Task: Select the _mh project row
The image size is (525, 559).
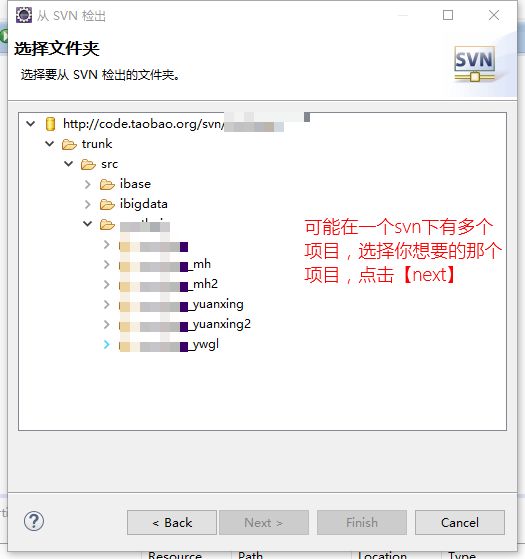Action: click(165, 264)
